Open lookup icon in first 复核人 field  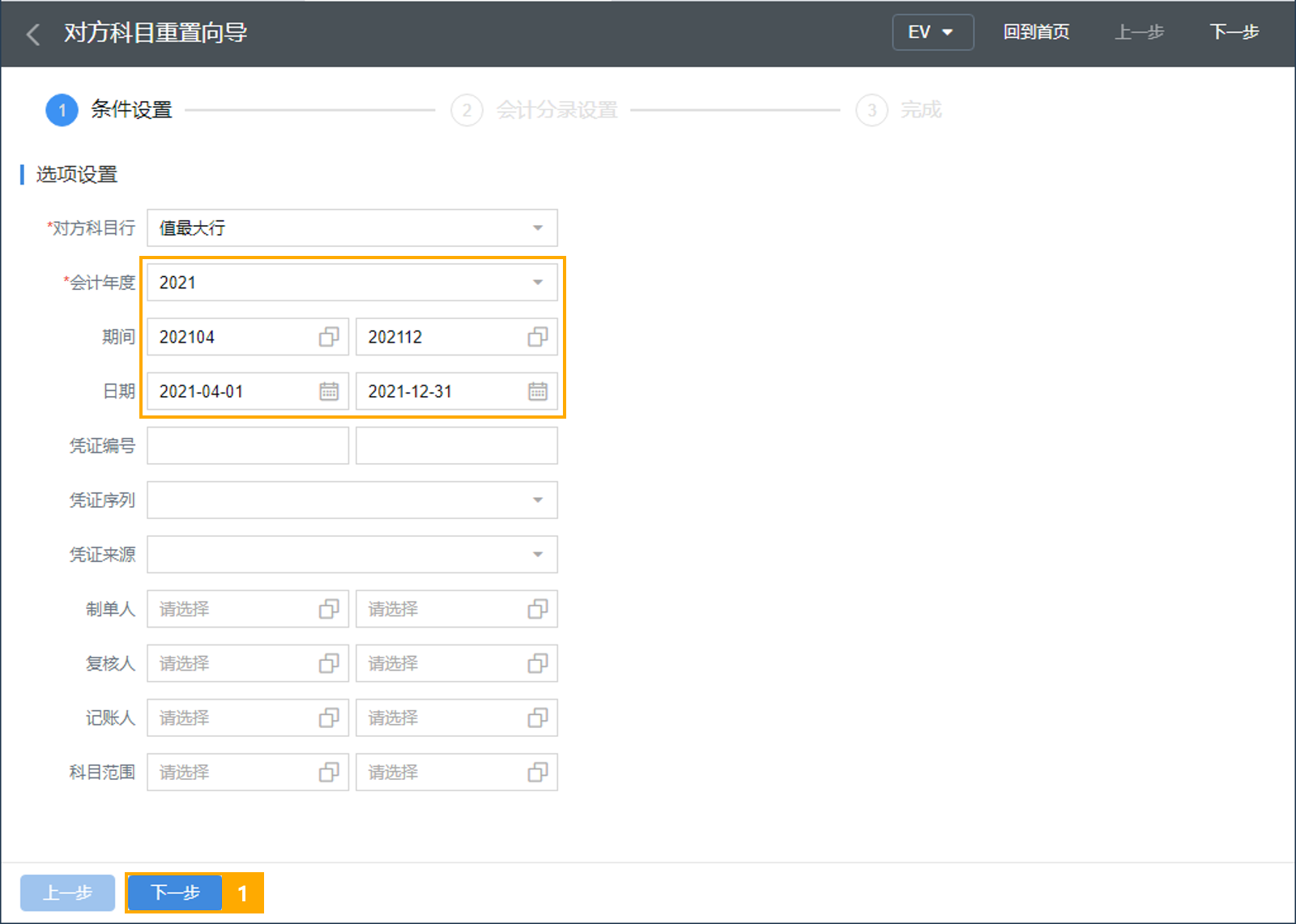point(329,663)
